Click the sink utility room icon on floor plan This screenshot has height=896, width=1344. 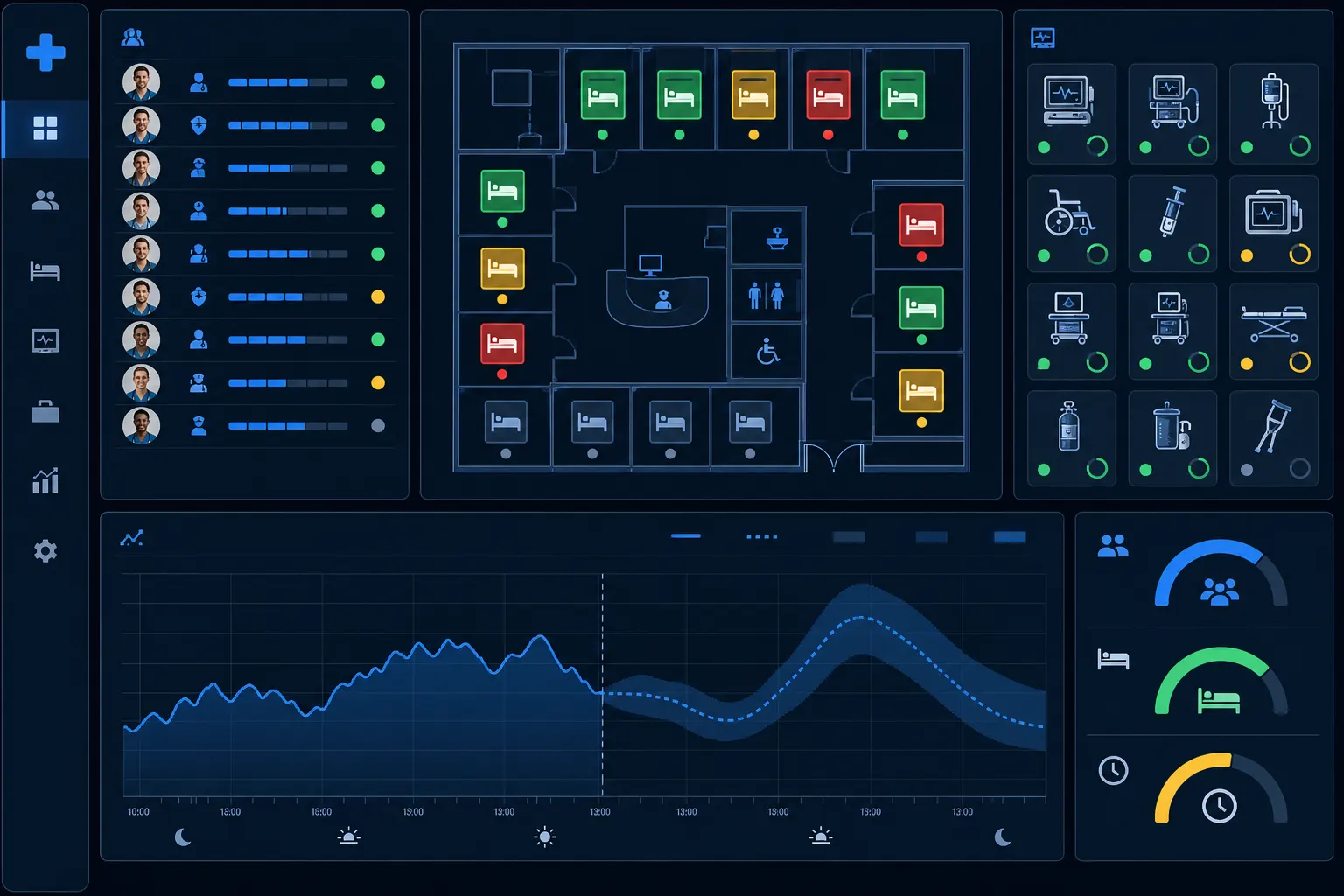[776, 237]
